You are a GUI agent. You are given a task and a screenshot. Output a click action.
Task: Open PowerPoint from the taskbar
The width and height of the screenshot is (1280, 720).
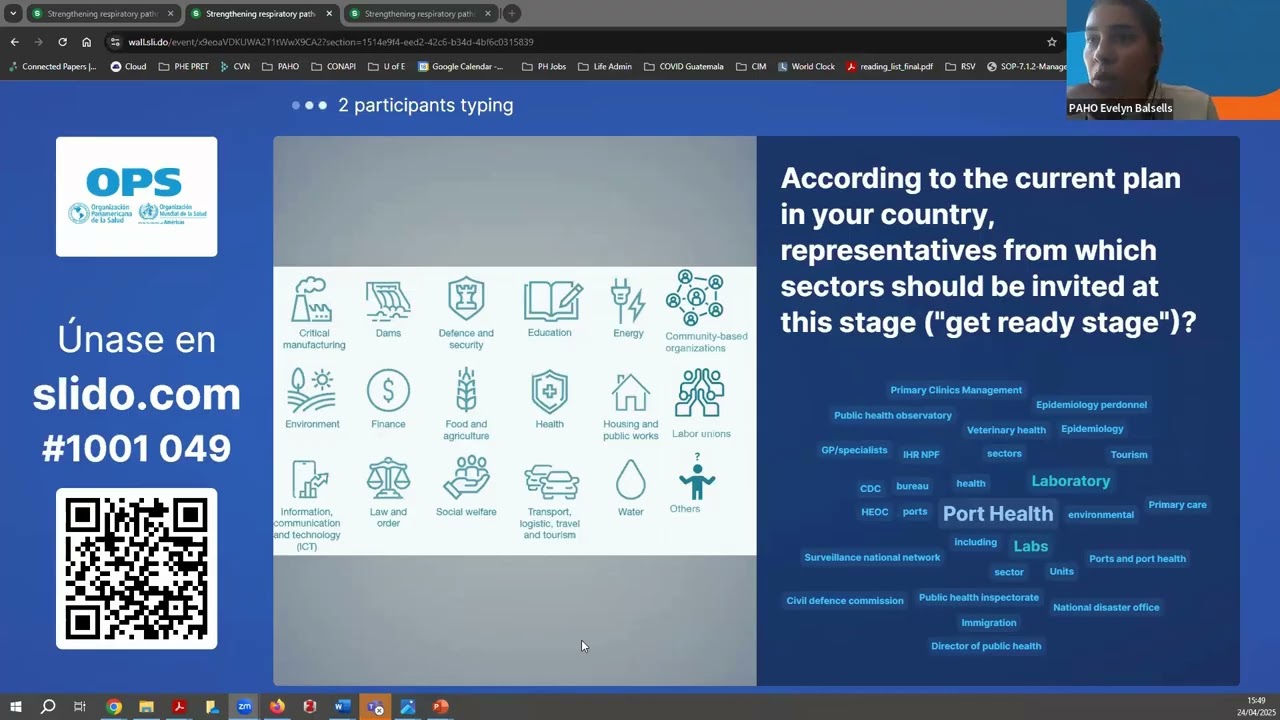coord(440,707)
